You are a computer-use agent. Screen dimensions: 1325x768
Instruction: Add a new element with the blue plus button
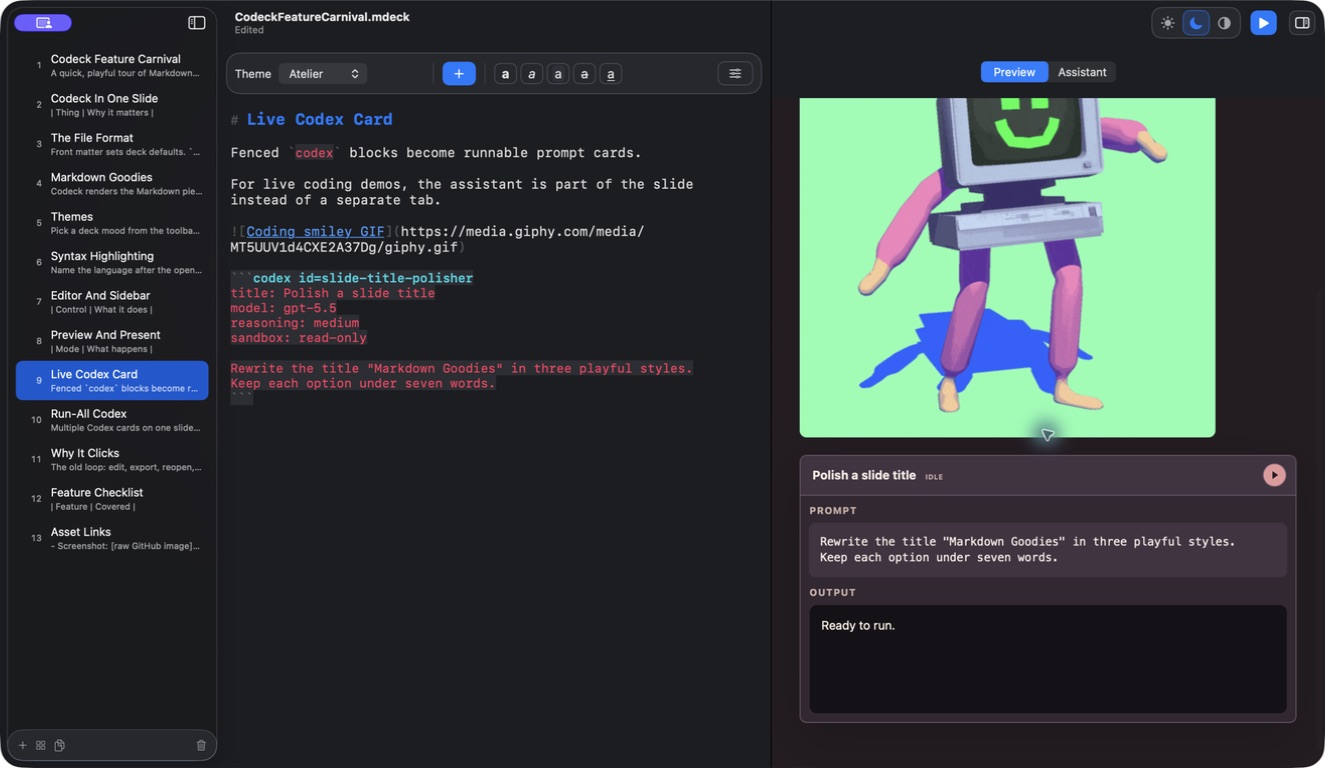click(x=459, y=74)
